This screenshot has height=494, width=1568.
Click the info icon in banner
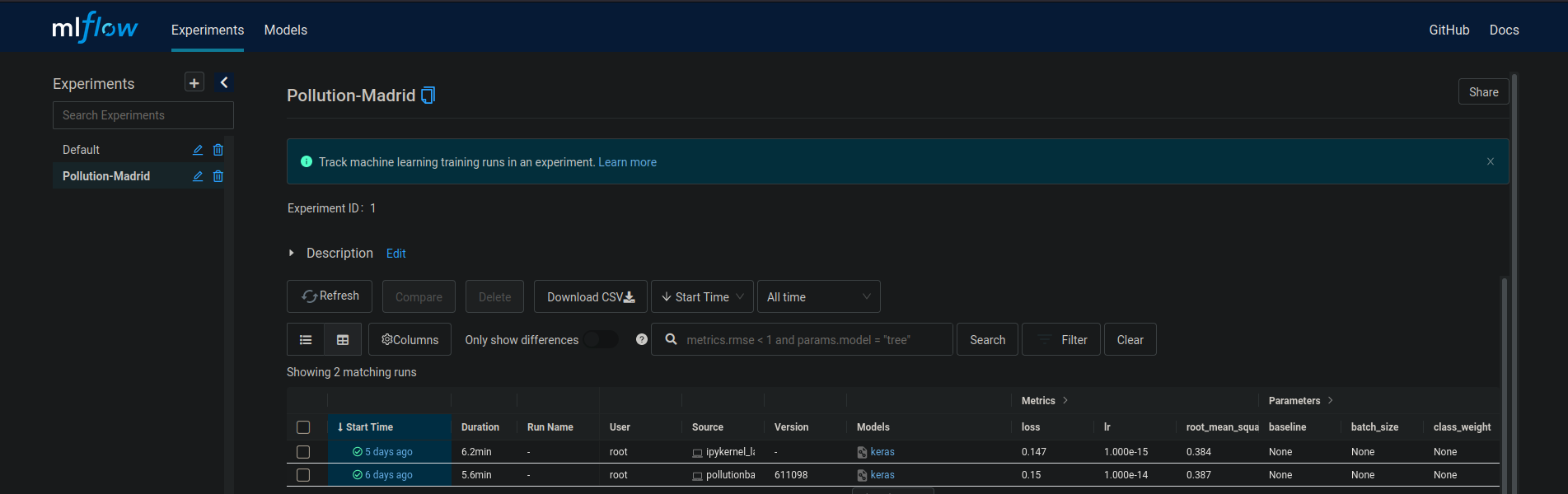pyautogui.click(x=307, y=161)
